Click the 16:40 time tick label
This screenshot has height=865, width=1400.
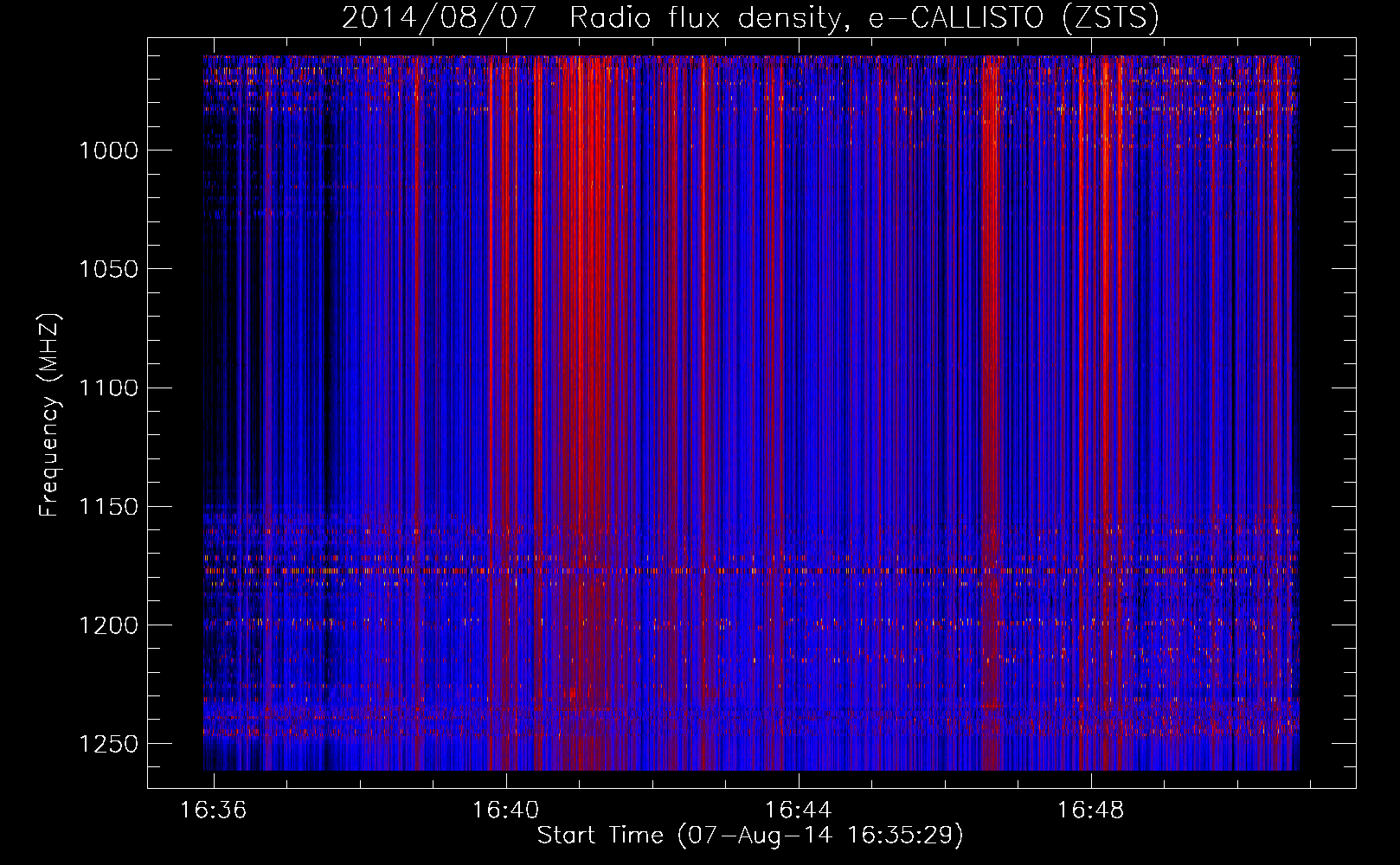505,811
